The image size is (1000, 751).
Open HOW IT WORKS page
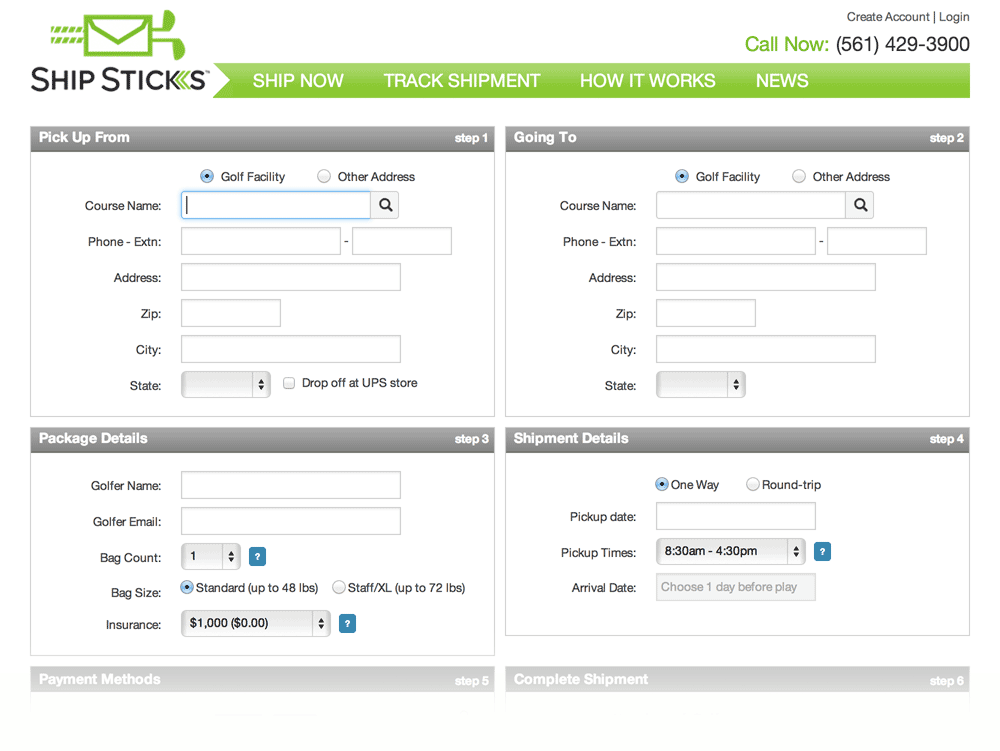point(647,81)
